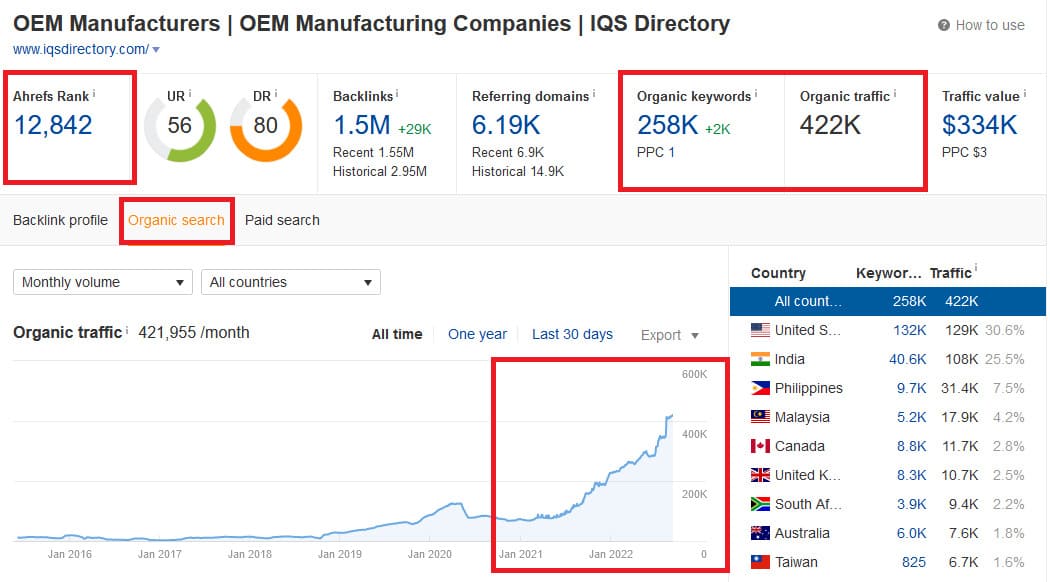
Task: Click the info icon beside Ahrefs Rank
Action: 95,94
